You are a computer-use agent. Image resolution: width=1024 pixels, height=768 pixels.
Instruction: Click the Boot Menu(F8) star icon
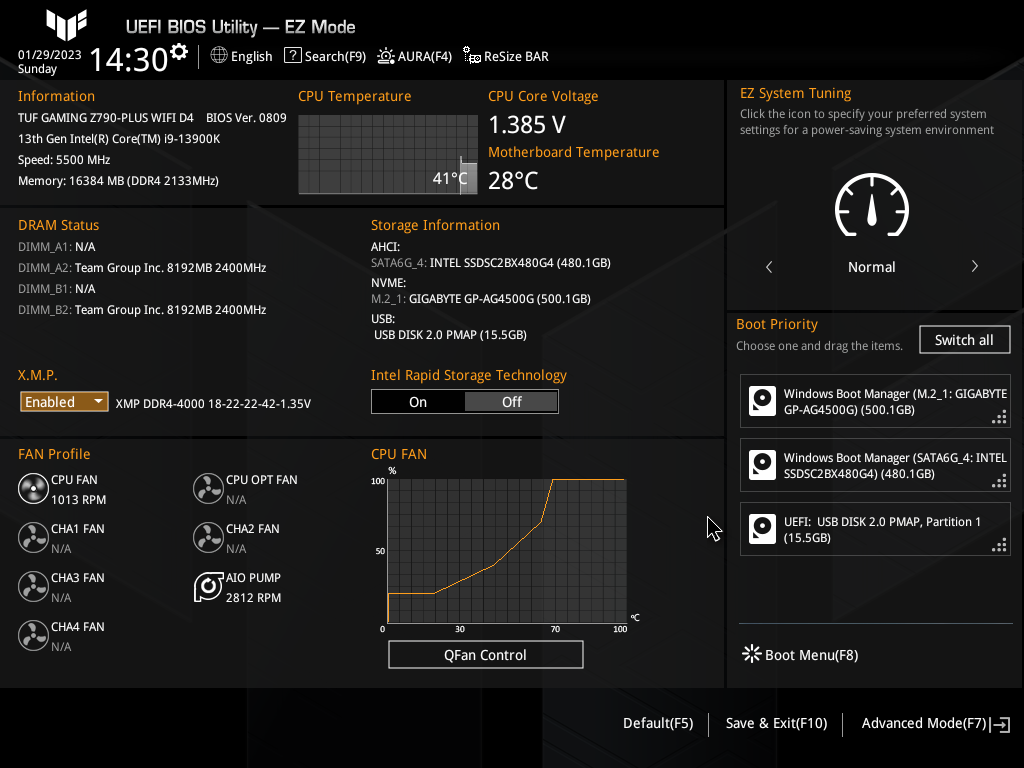tap(752, 654)
